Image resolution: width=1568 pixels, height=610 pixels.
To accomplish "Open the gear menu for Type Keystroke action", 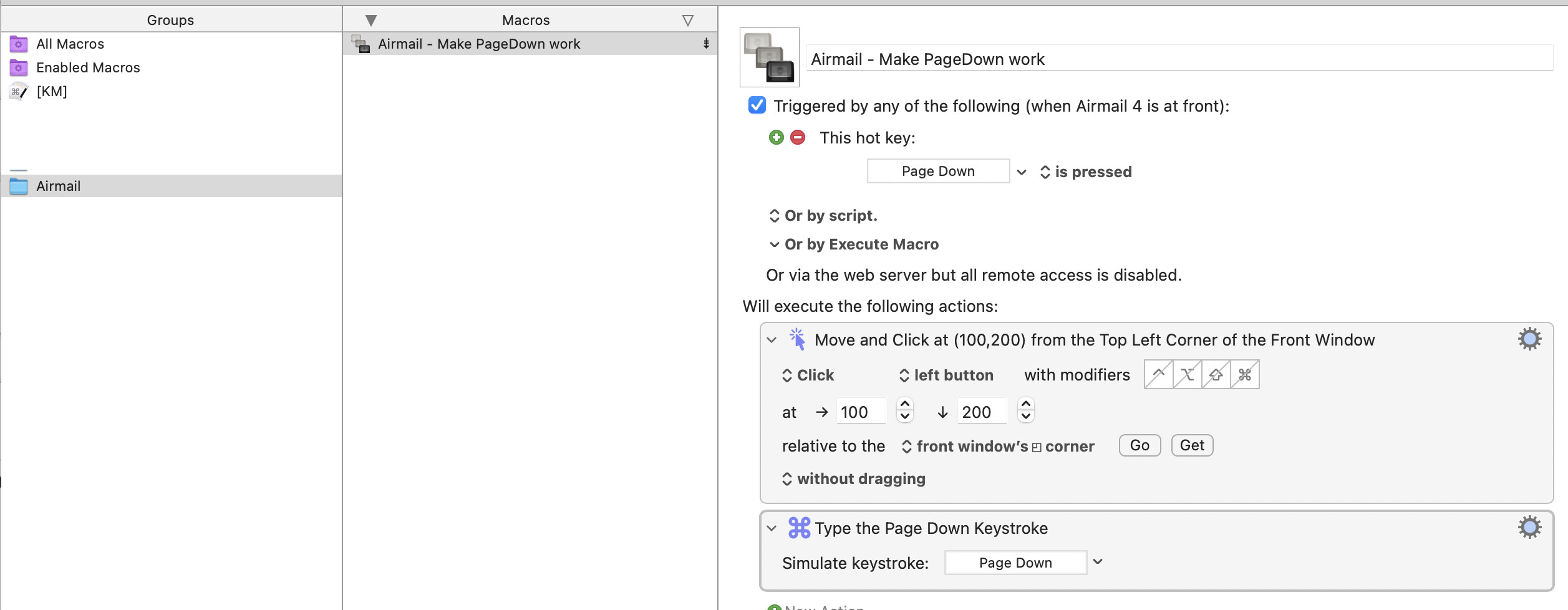I will tap(1529, 527).
